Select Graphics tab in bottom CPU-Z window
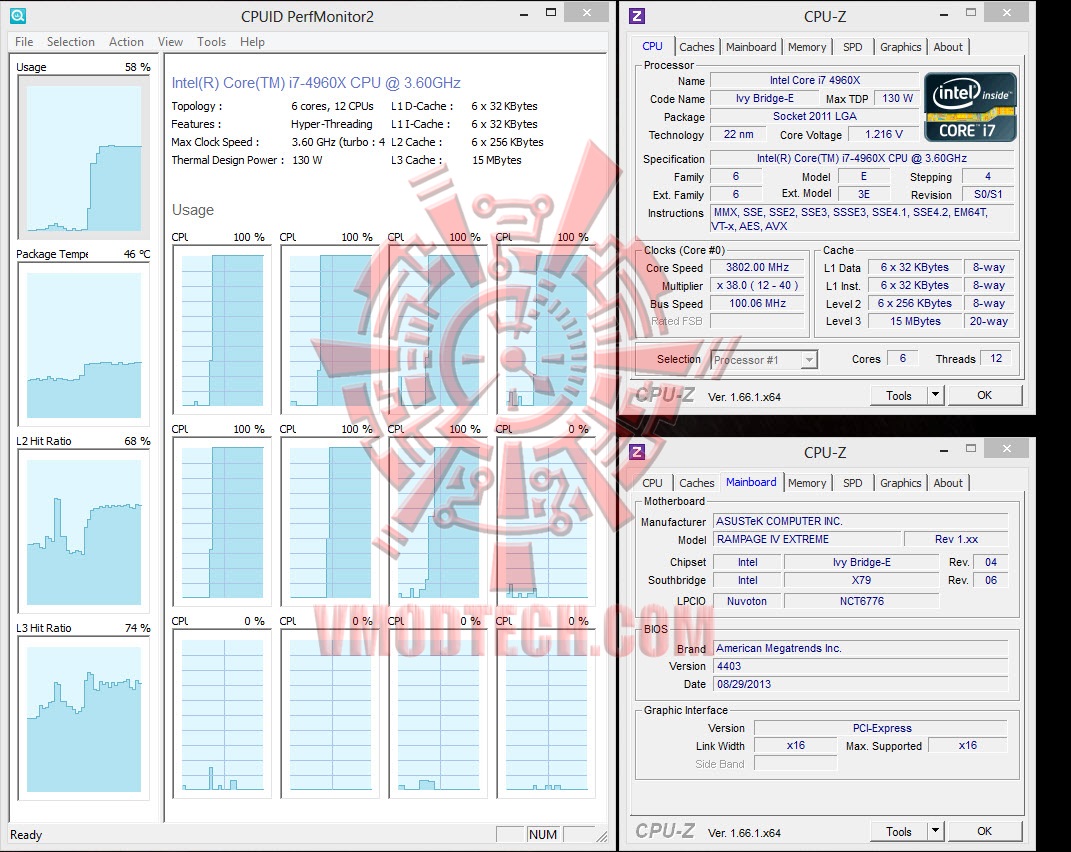 pyautogui.click(x=900, y=482)
